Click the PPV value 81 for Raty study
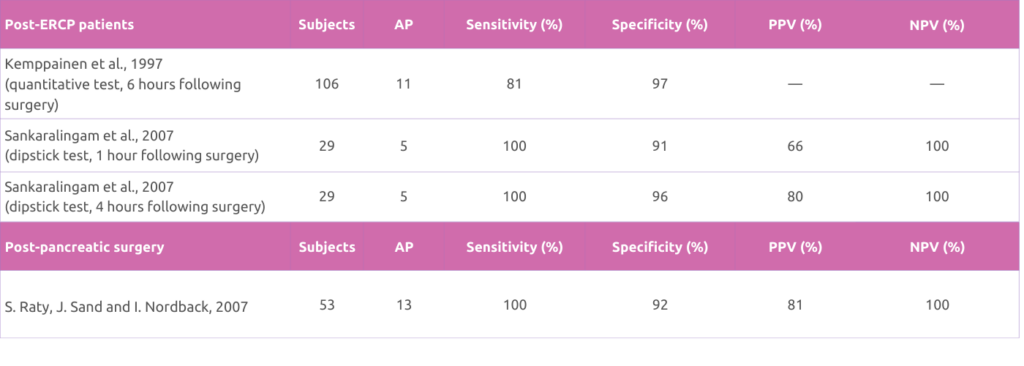The image size is (1024, 366). tap(795, 305)
